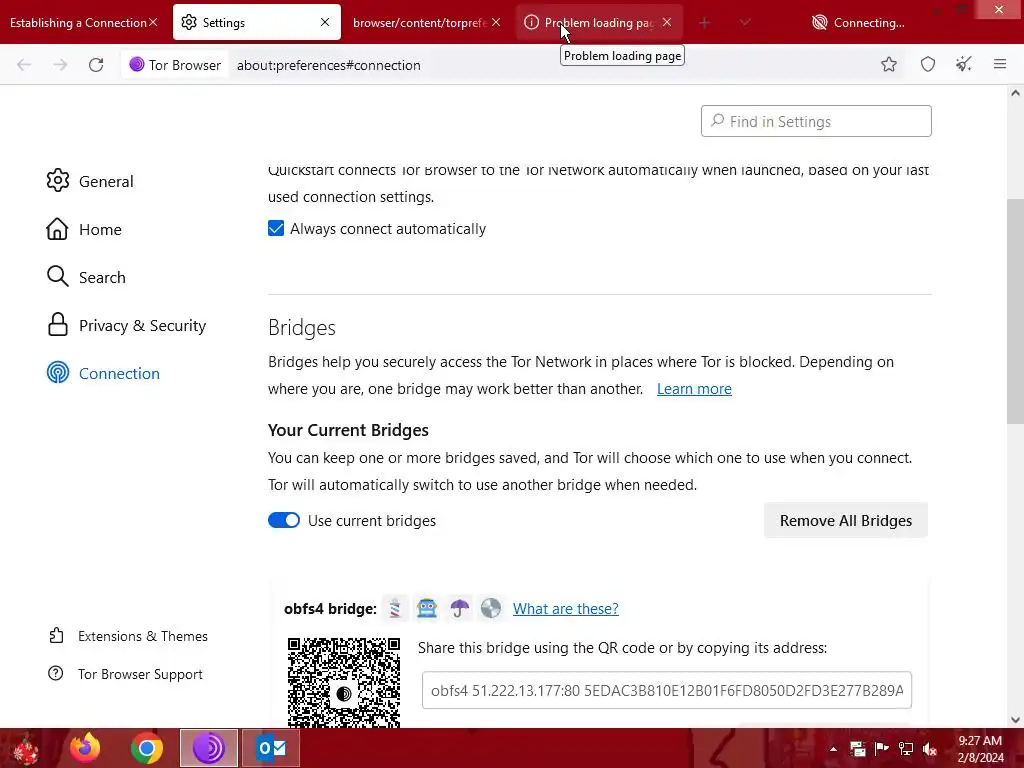Image resolution: width=1024 pixels, height=768 pixels.
Task: Open the Start menu button
Action: 25,748
